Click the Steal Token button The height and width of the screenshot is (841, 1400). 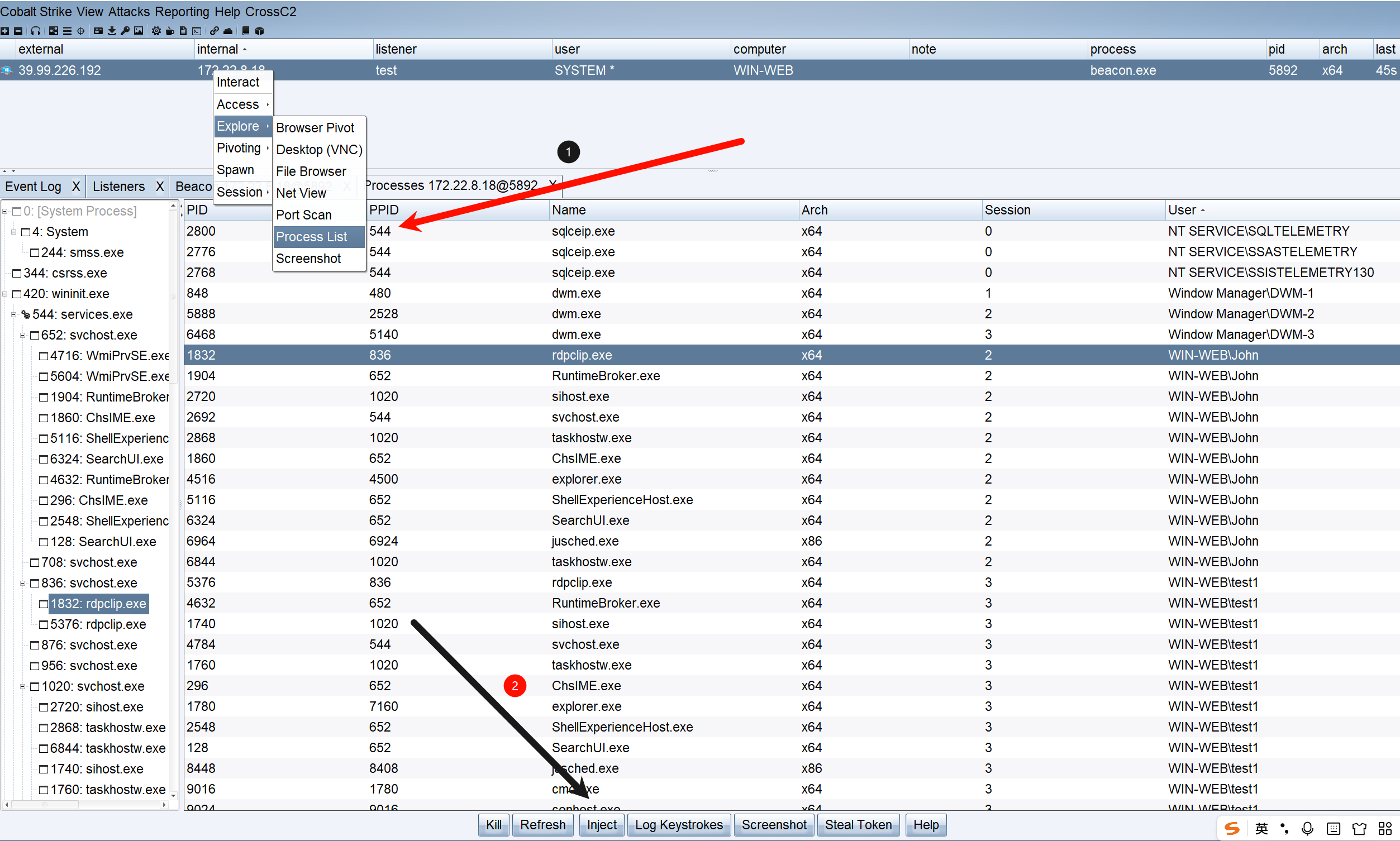pyautogui.click(x=858, y=825)
